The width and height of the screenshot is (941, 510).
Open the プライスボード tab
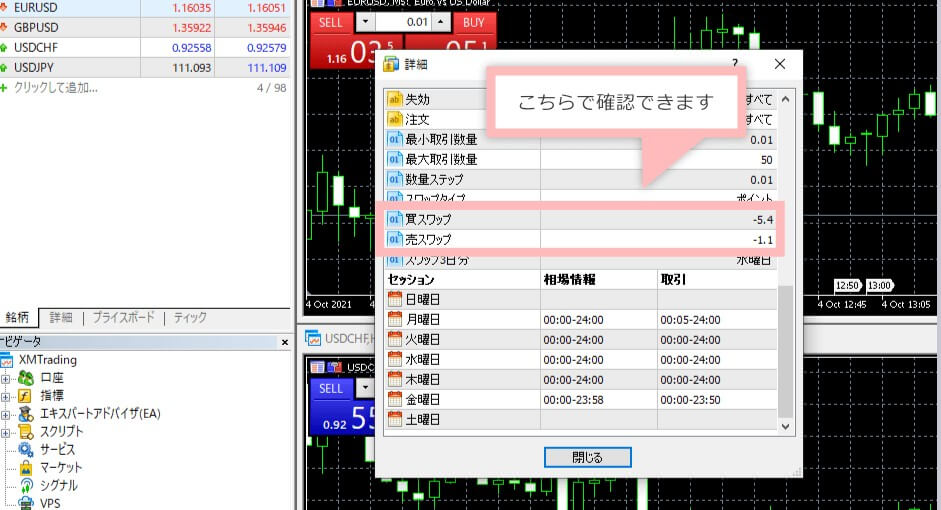[123, 317]
